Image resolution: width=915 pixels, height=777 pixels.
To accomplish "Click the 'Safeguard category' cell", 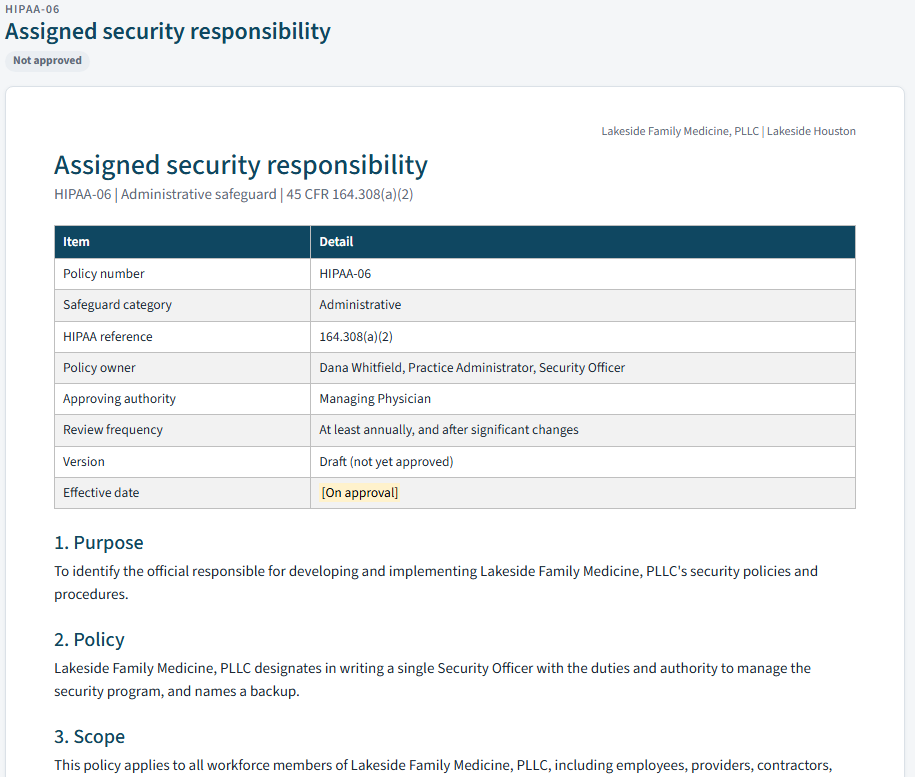I will (x=183, y=305).
